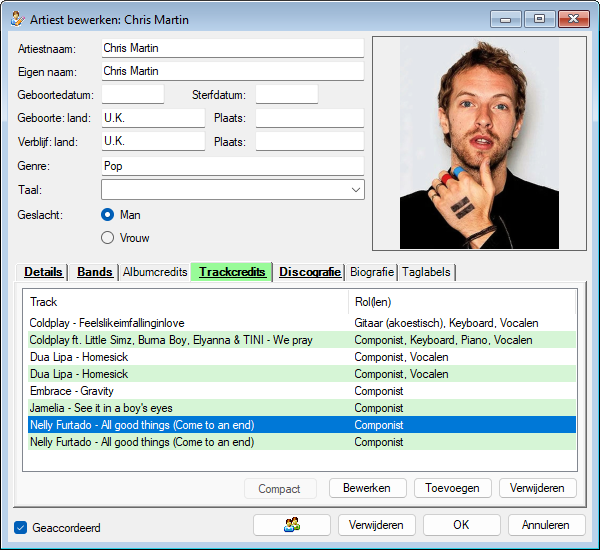The image size is (600, 550).
Task: Toggle the Geaccordeerd checkbox
Action: 20,527
